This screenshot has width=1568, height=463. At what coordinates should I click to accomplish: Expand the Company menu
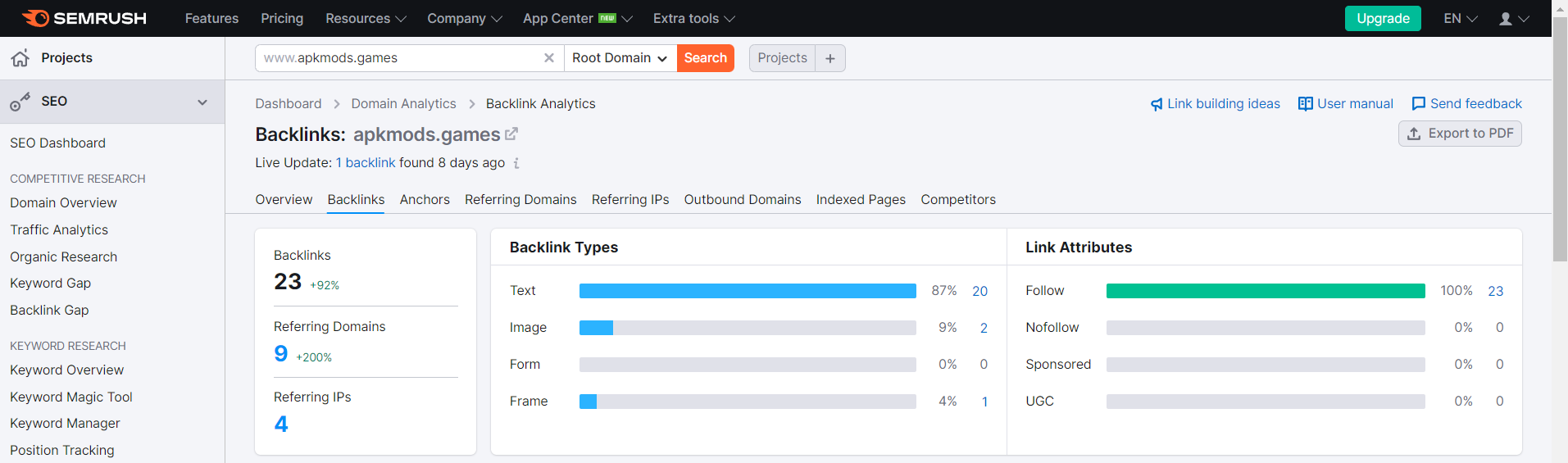pos(464,18)
